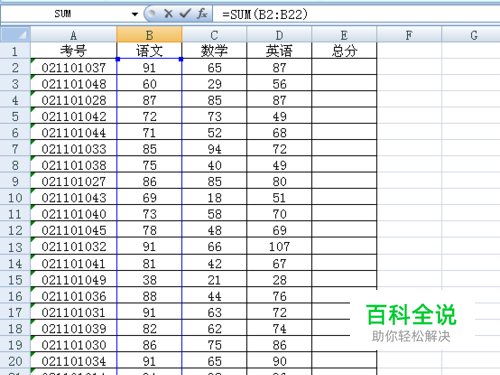Select row 10 header

pos(15,198)
